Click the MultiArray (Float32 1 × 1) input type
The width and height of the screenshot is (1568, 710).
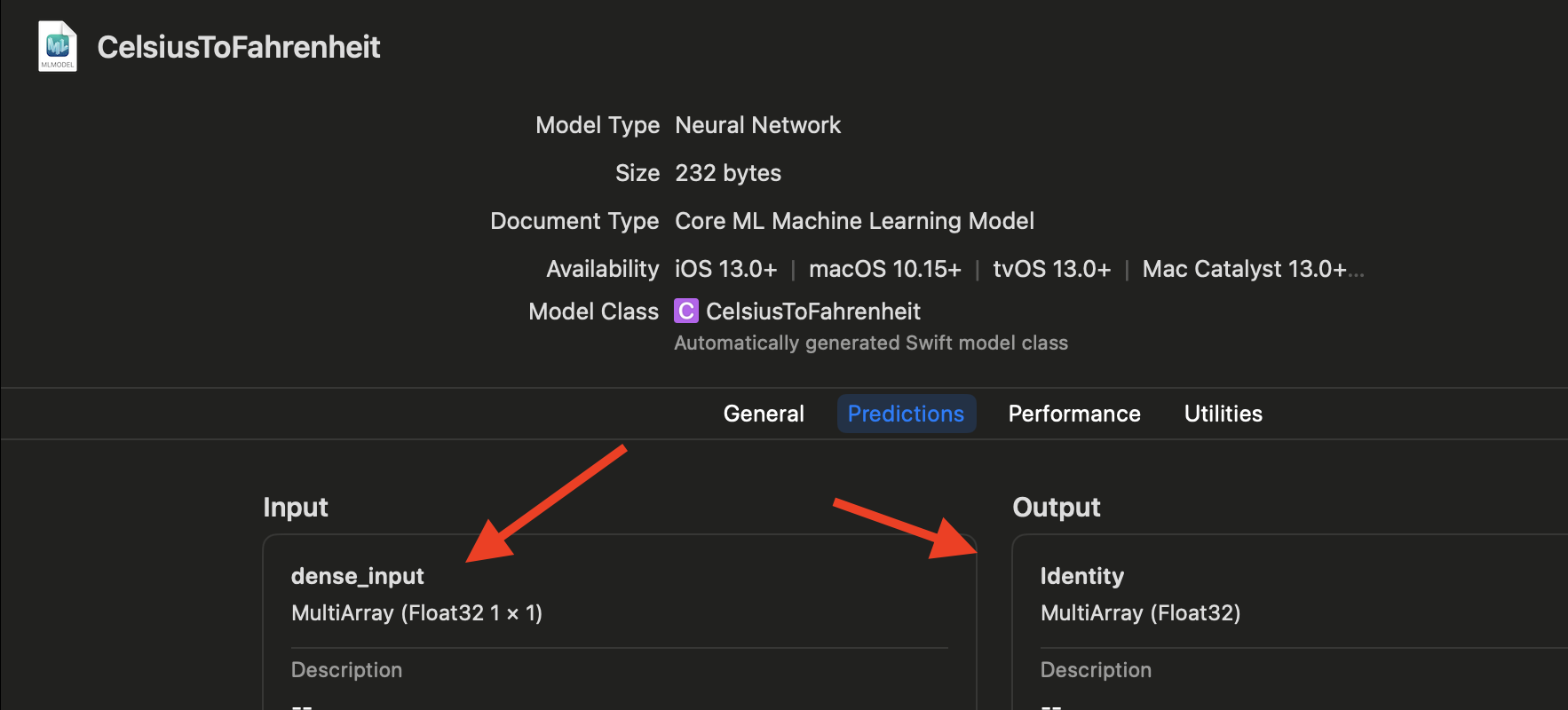pyautogui.click(x=416, y=613)
